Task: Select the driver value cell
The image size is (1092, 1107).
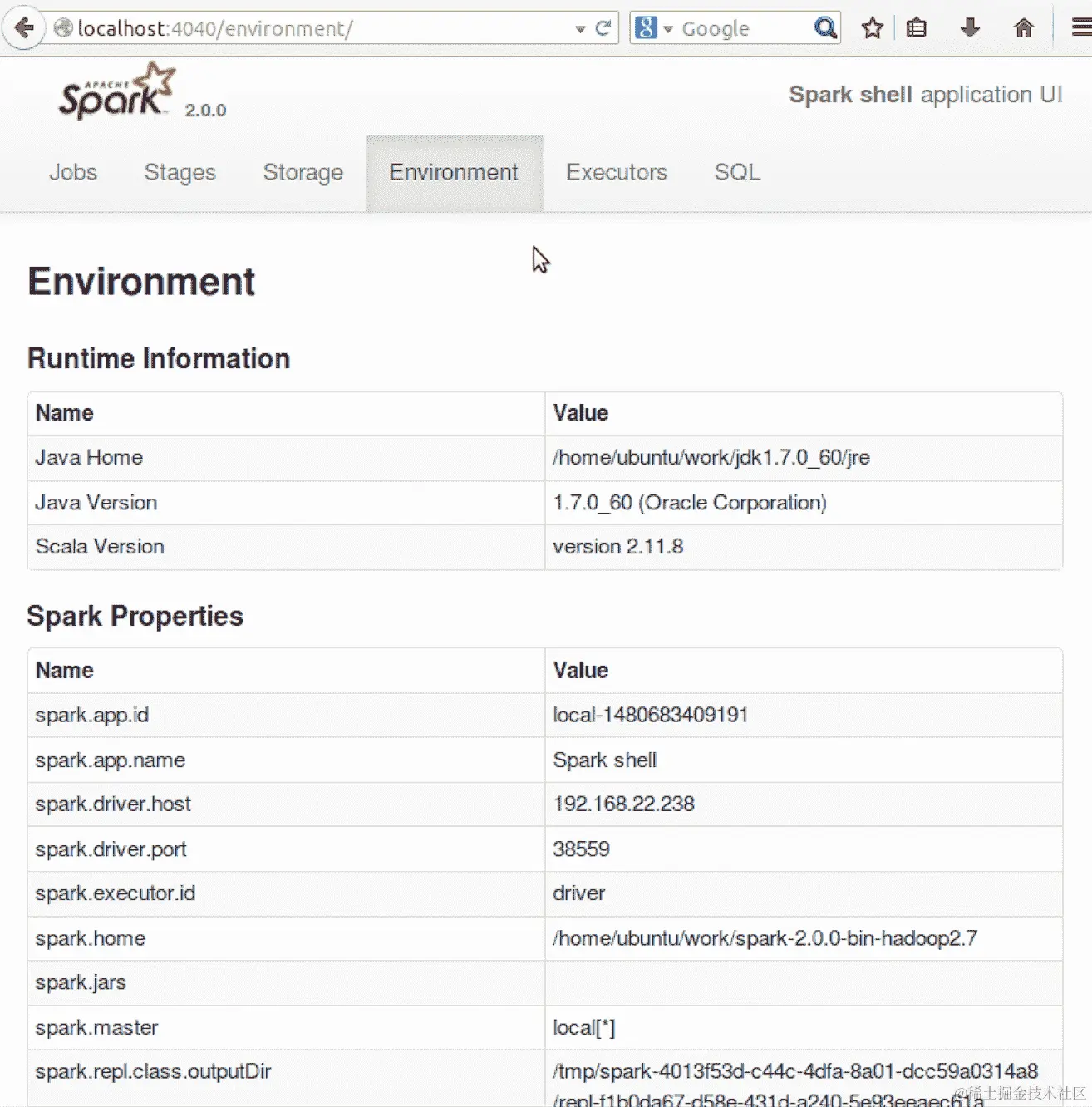Action: tap(804, 893)
